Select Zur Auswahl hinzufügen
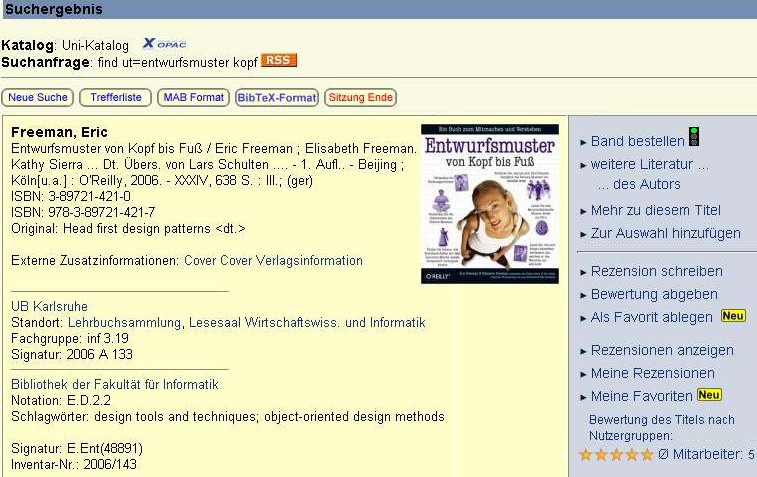This screenshot has height=477, width=757. pyautogui.click(x=665, y=234)
